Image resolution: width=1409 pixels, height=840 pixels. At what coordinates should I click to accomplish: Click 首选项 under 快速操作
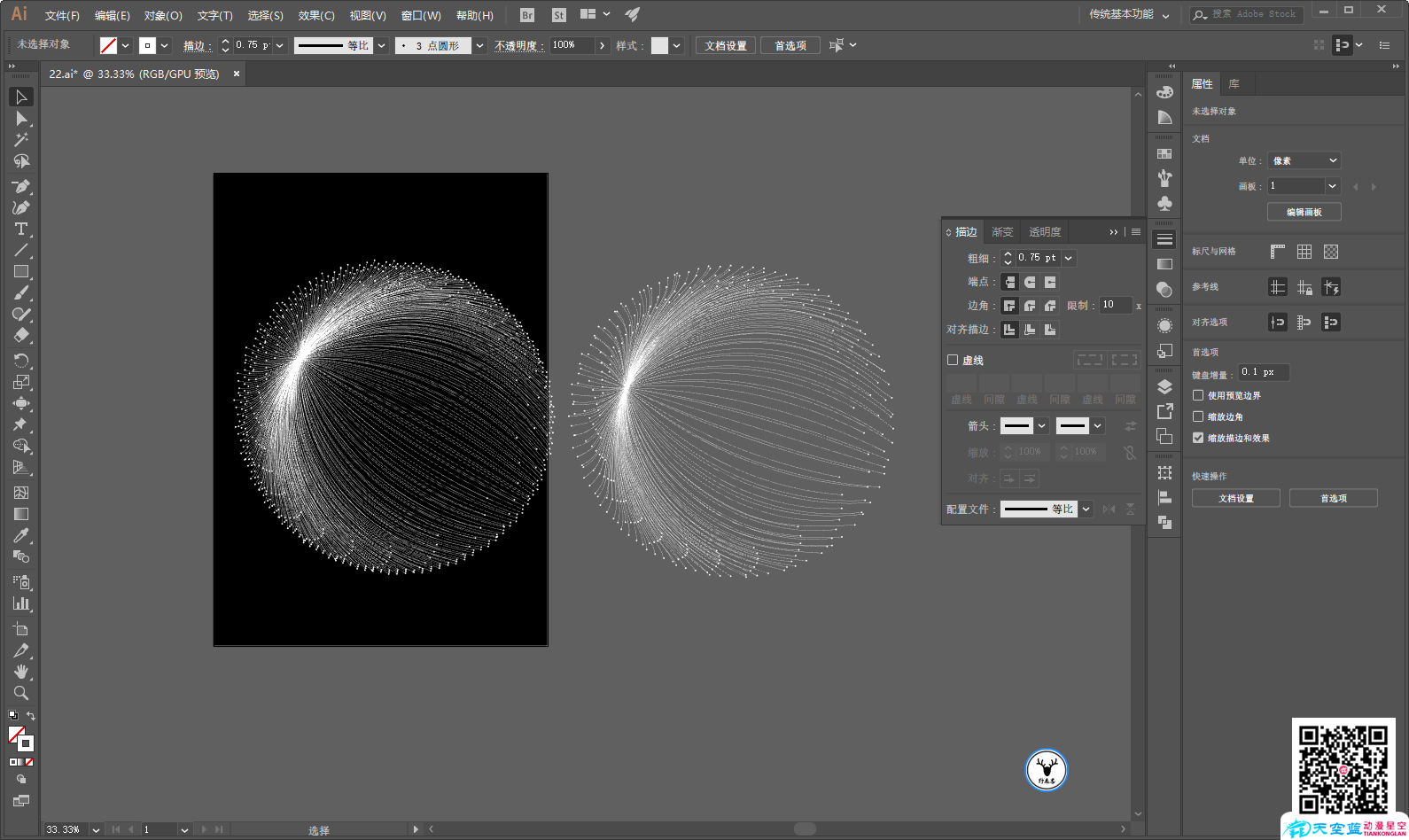pyautogui.click(x=1333, y=498)
